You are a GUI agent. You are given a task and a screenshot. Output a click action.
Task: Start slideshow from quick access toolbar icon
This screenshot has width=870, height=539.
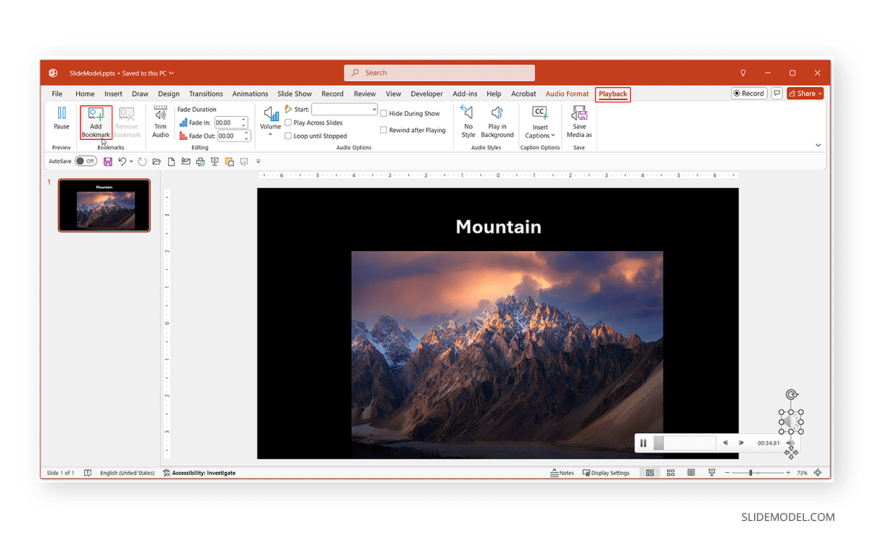pyautogui.click(x=215, y=162)
